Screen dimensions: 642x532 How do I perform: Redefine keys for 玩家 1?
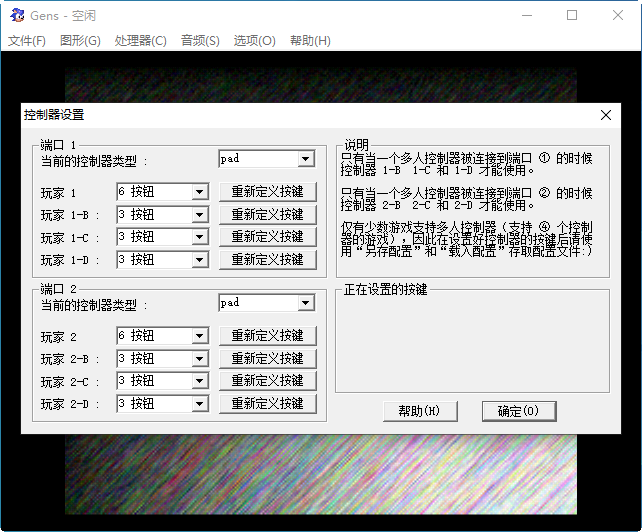[267, 192]
